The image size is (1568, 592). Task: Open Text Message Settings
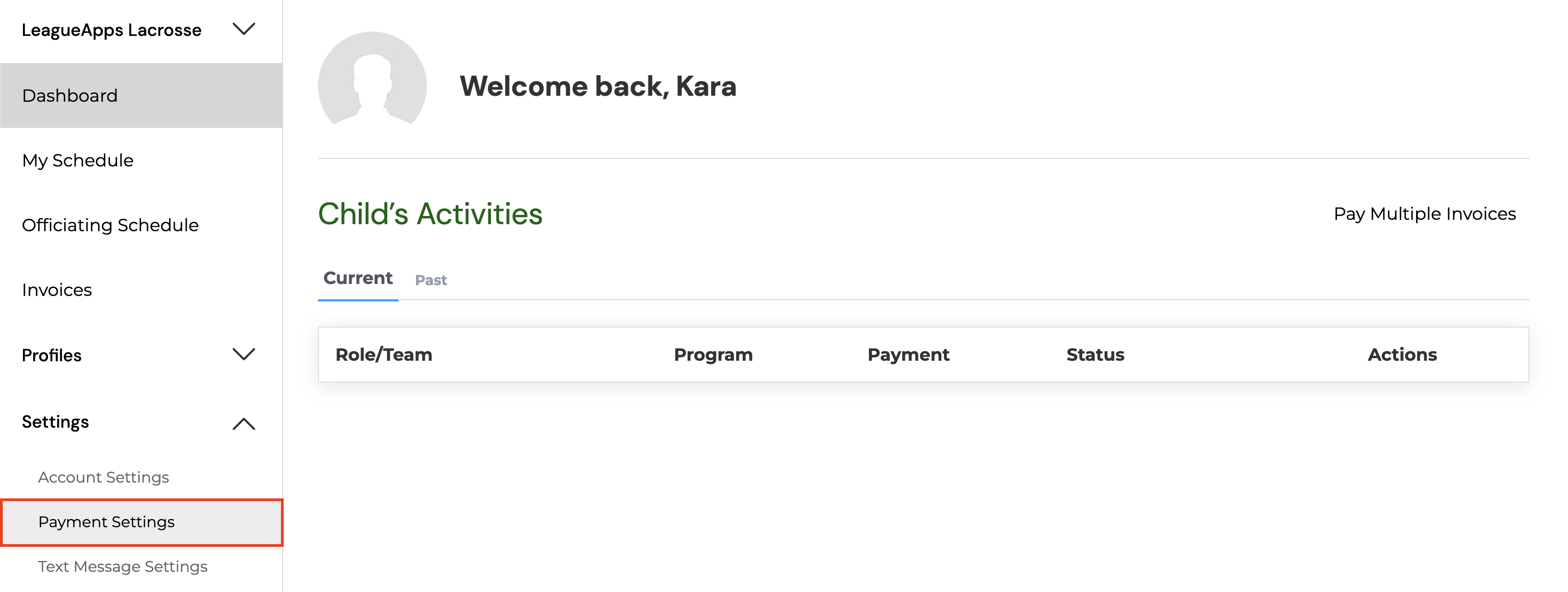[123, 566]
